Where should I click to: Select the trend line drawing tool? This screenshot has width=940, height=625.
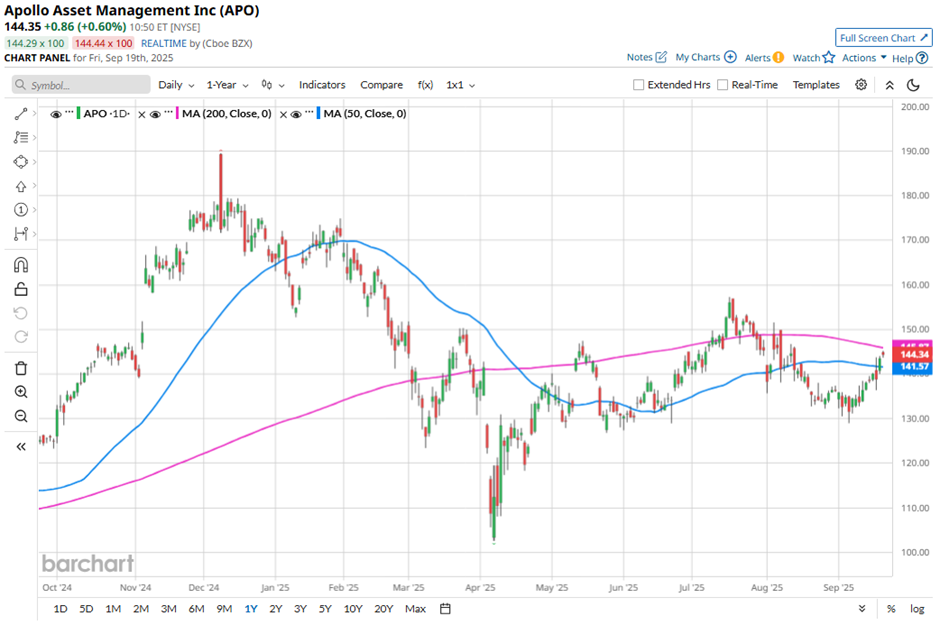[x=21, y=114]
